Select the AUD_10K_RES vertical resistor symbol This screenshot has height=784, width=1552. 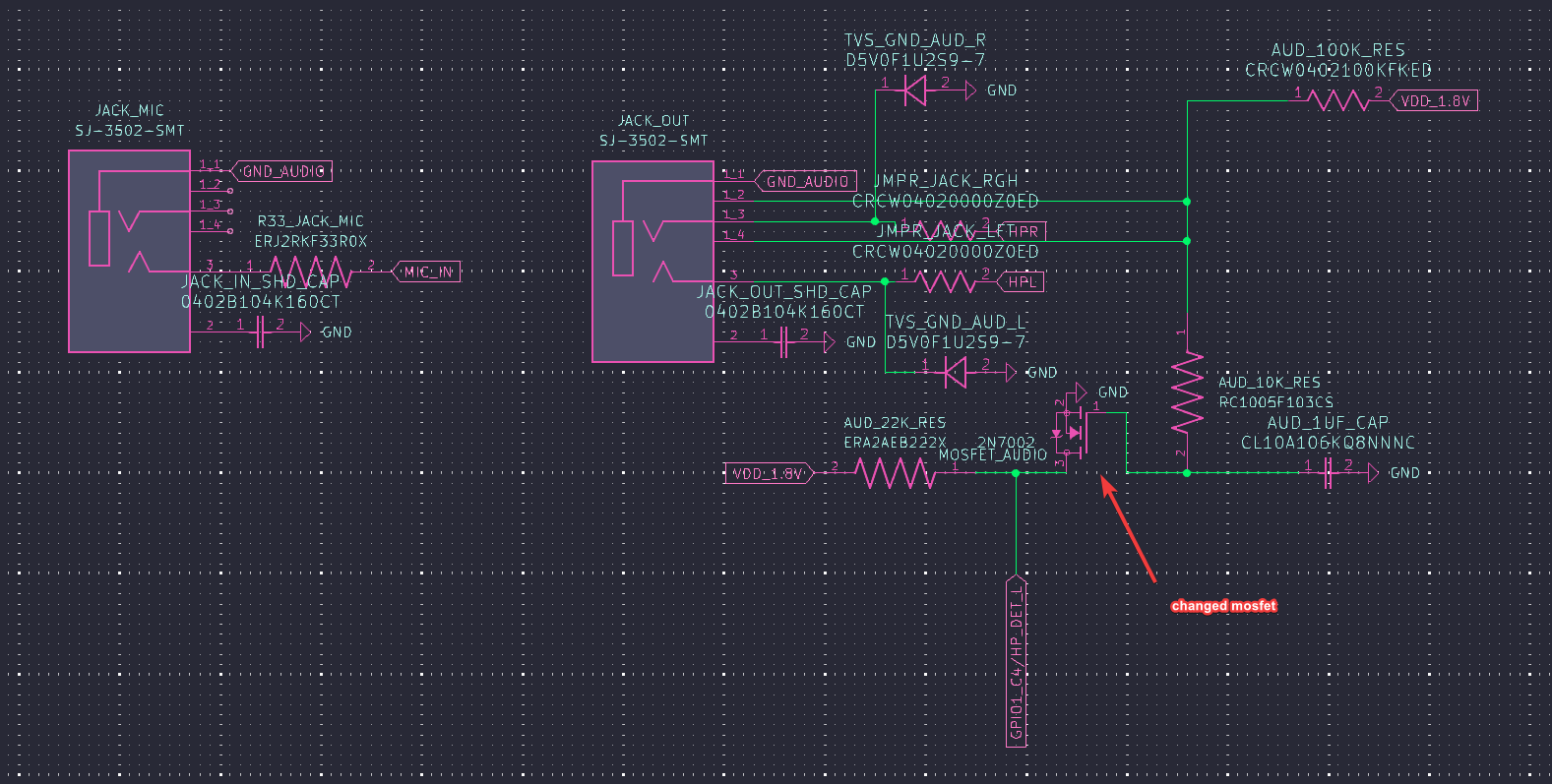coord(1188,393)
